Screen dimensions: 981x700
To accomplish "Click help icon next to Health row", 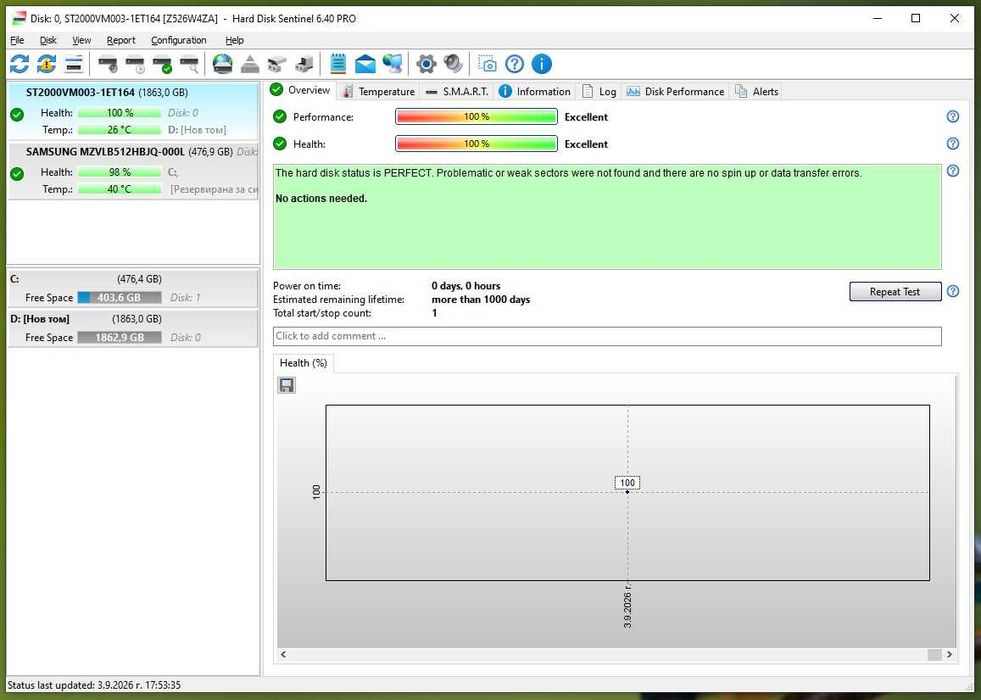I will [953, 144].
